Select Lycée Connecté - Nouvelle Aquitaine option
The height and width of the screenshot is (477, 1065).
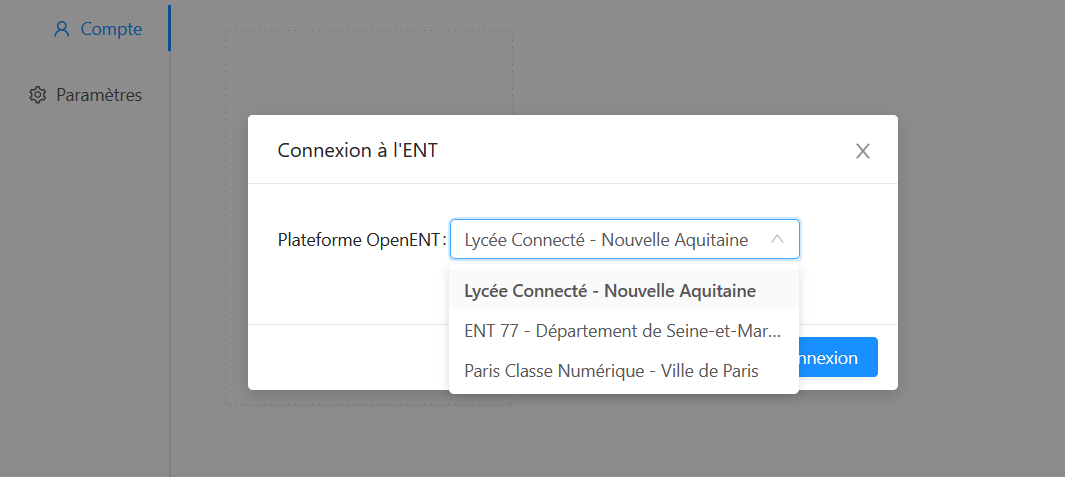(x=610, y=291)
